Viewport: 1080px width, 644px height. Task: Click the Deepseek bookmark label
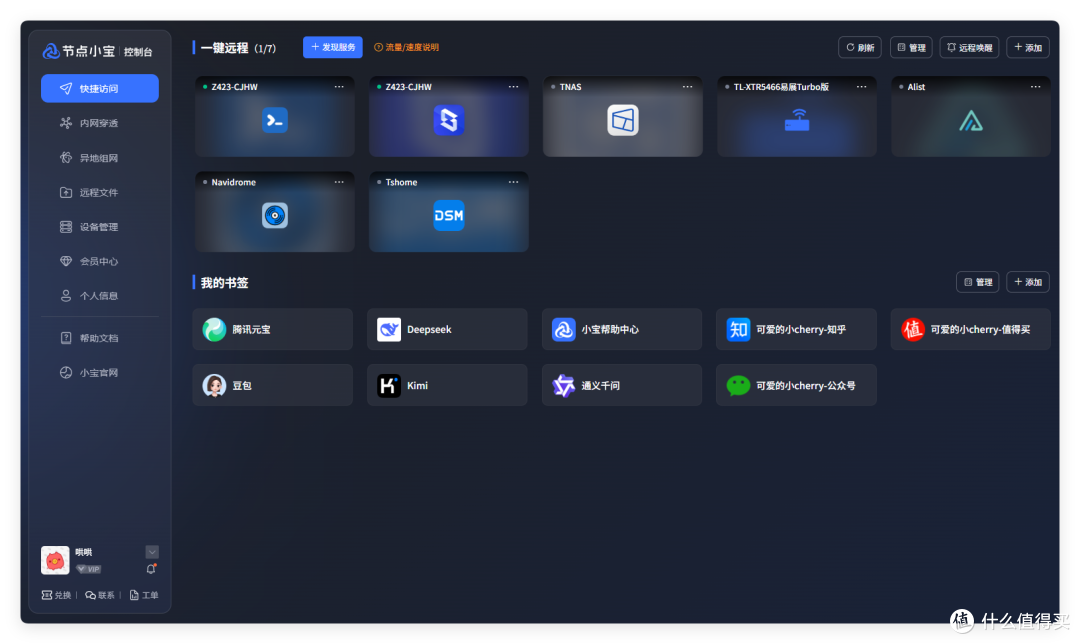click(x=429, y=329)
